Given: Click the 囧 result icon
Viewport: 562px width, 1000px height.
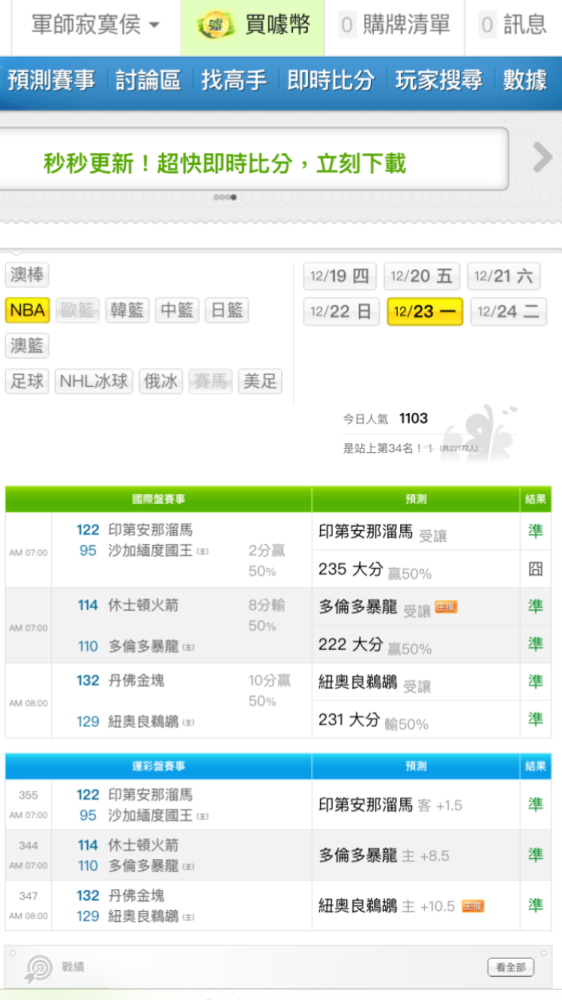Looking at the screenshot, I should [x=536, y=569].
